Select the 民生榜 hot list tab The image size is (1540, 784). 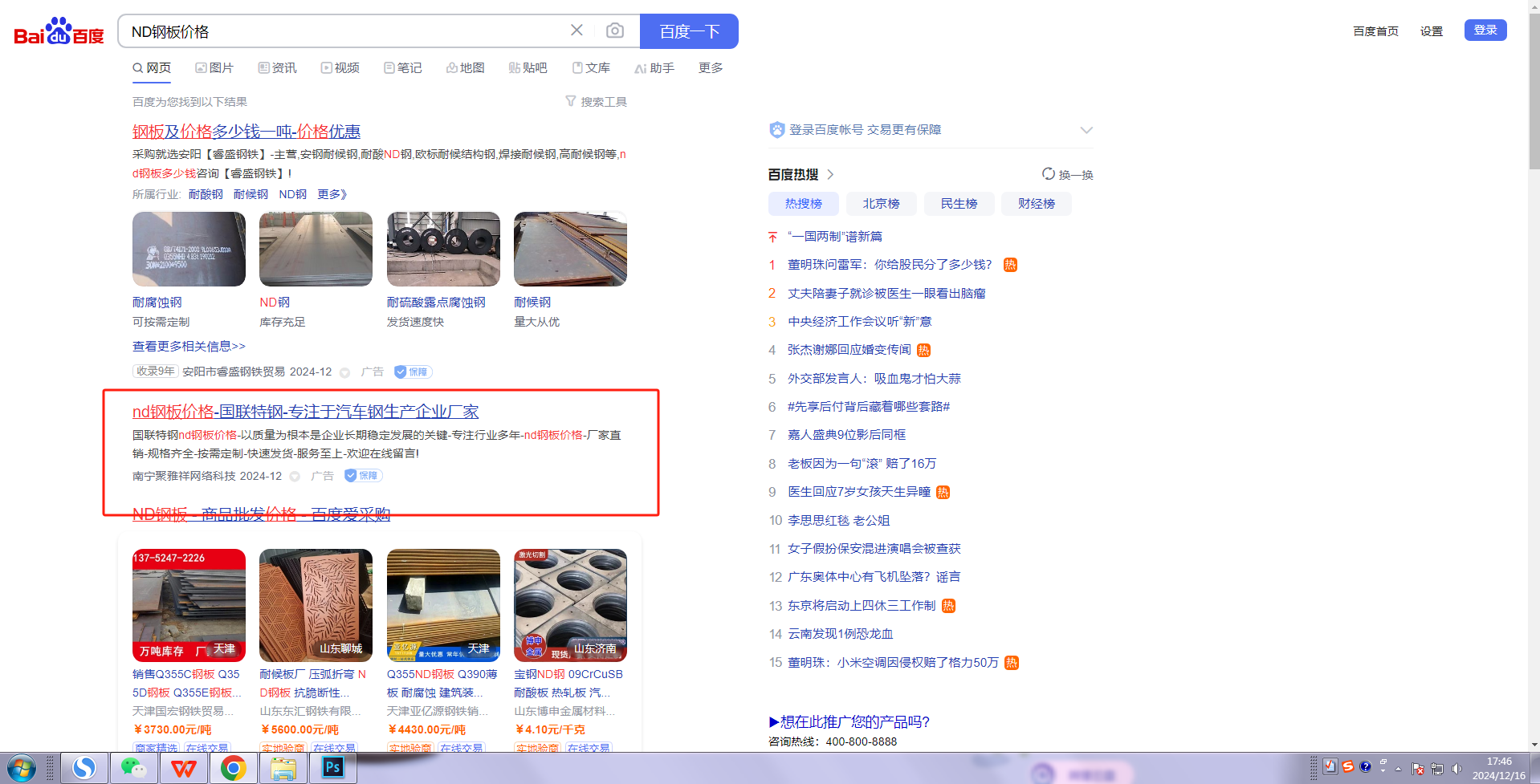point(959,204)
